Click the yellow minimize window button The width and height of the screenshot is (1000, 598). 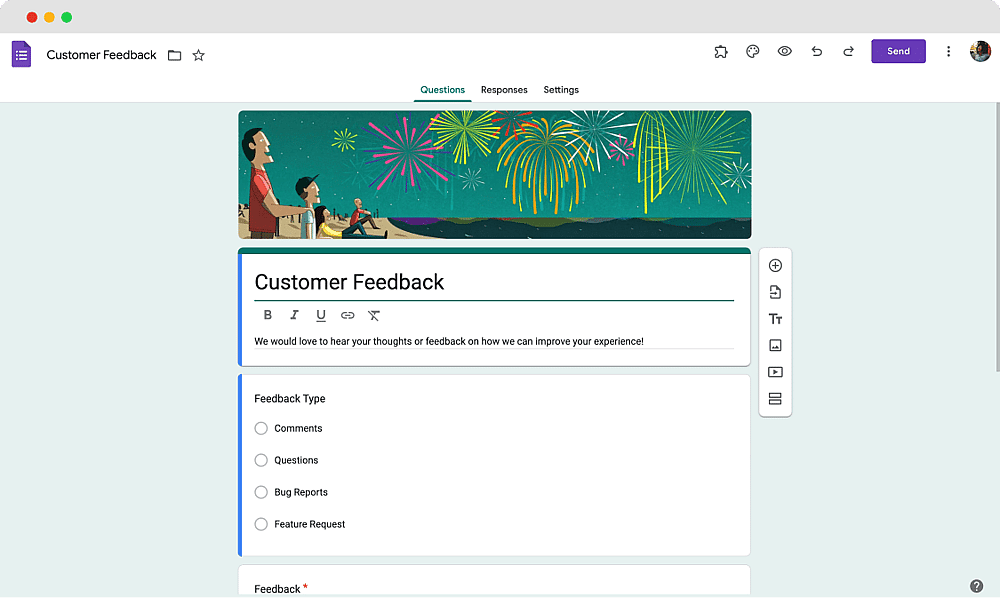click(49, 17)
